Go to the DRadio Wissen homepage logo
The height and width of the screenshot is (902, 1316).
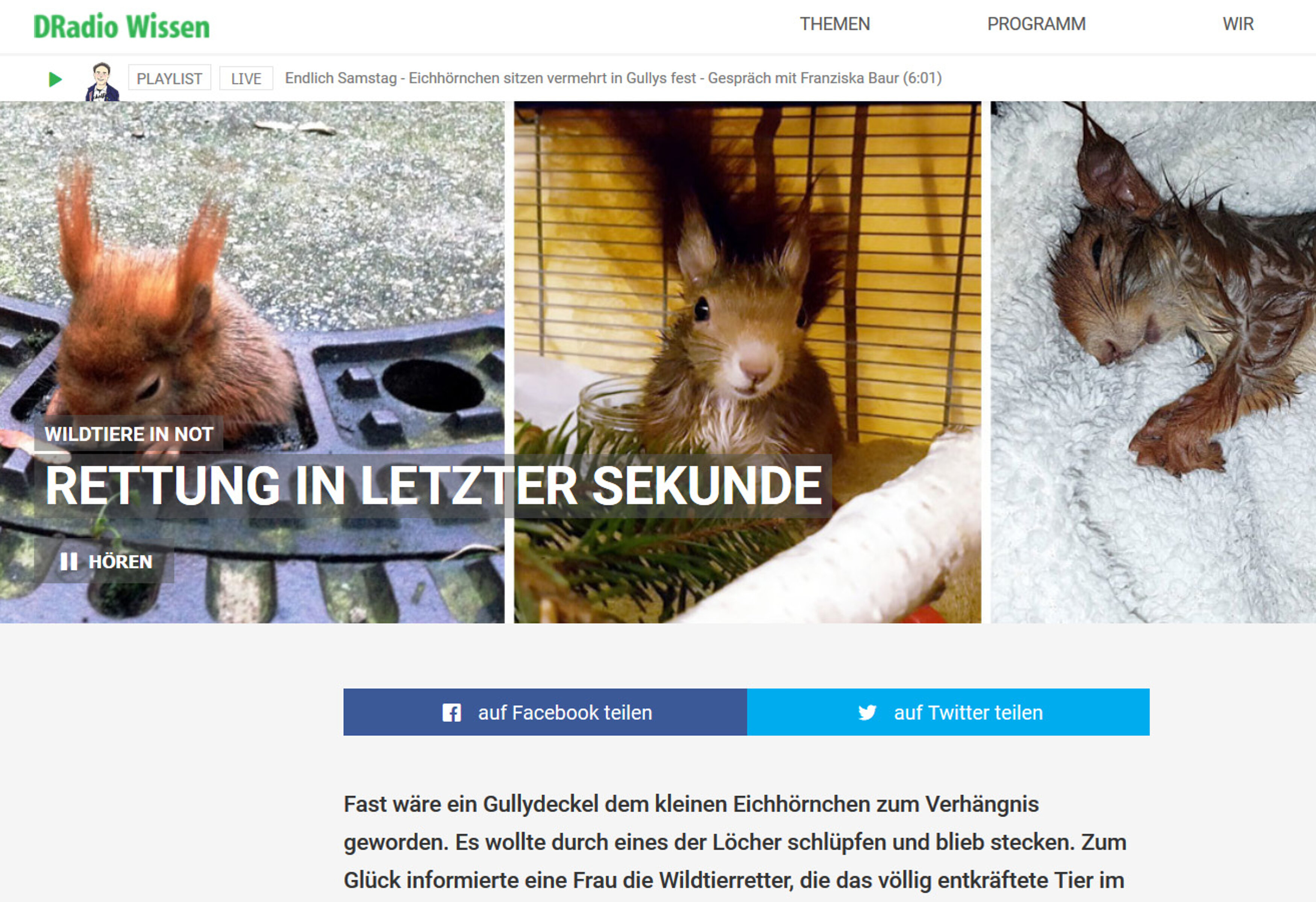click(x=122, y=27)
